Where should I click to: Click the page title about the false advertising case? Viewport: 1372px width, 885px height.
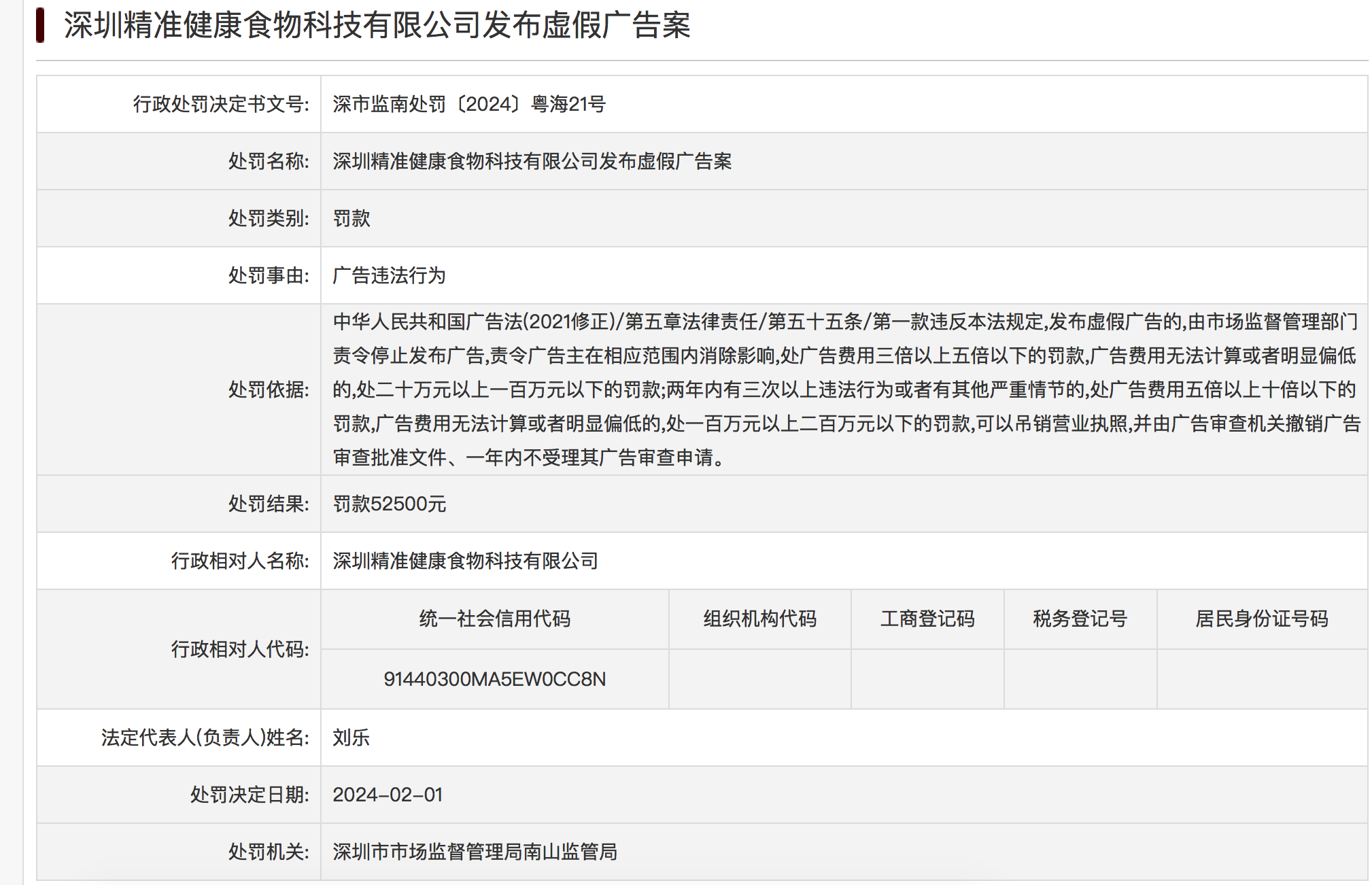point(377,26)
